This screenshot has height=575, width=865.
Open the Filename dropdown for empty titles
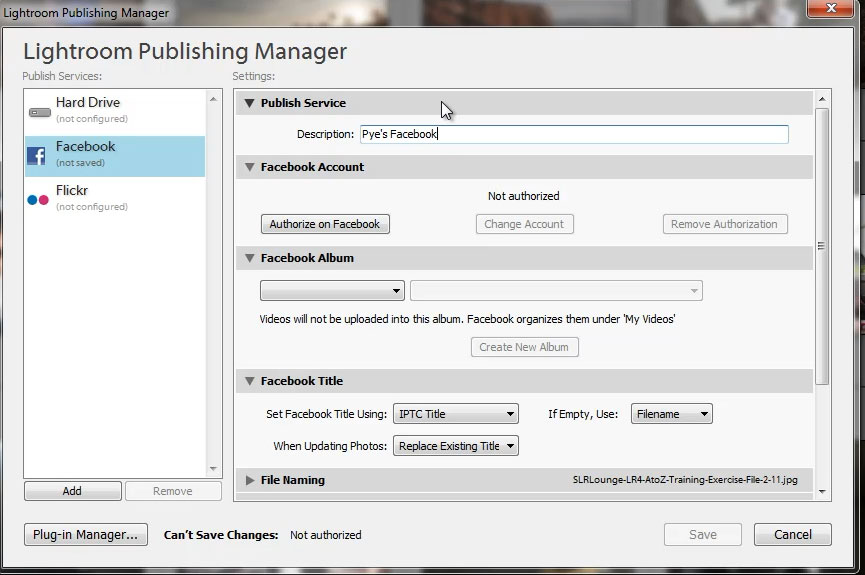671,414
